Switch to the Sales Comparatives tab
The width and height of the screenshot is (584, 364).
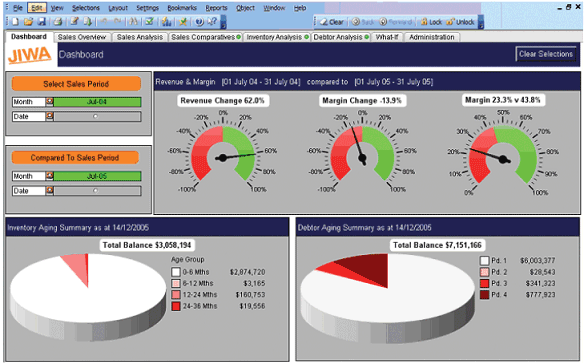206,37
